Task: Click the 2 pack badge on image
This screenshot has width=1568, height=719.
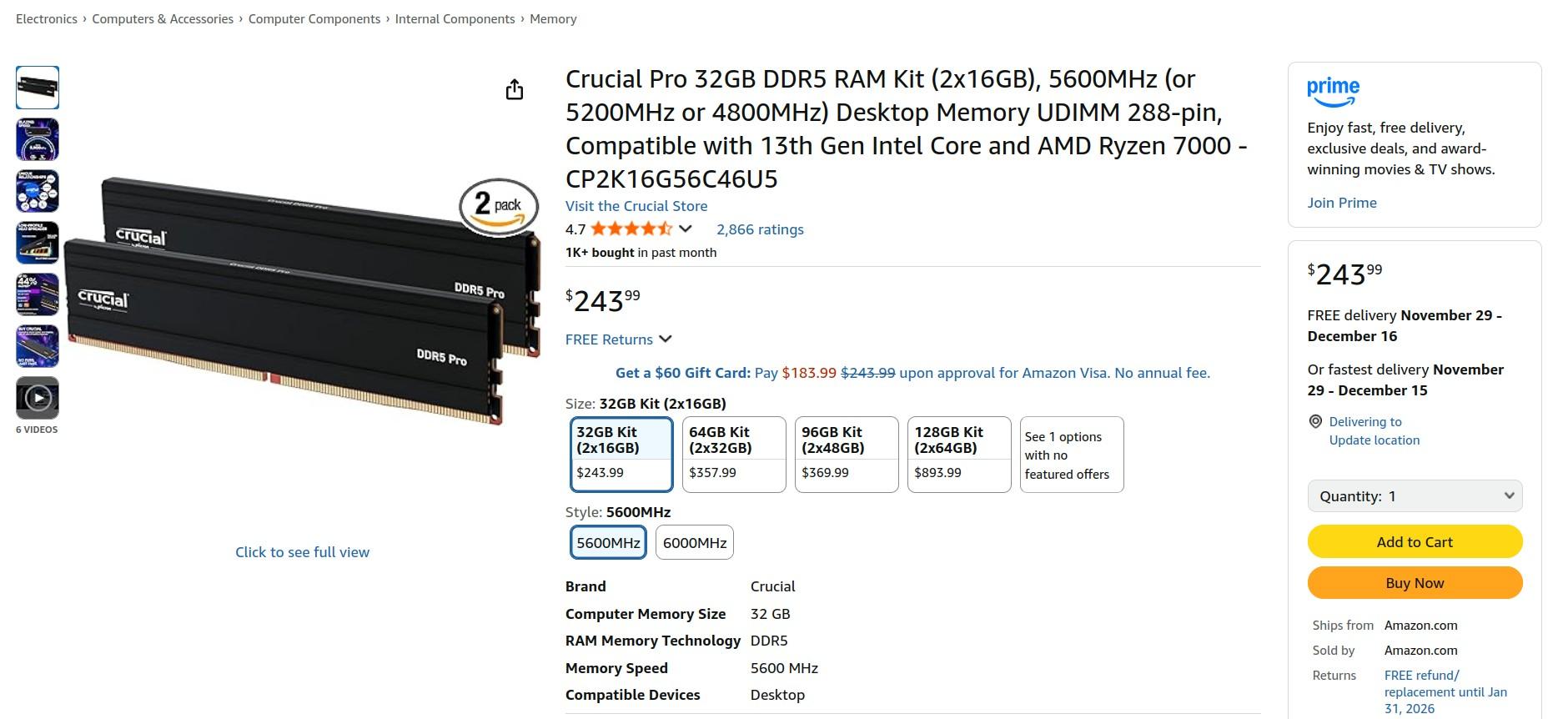Action: tap(498, 205)
